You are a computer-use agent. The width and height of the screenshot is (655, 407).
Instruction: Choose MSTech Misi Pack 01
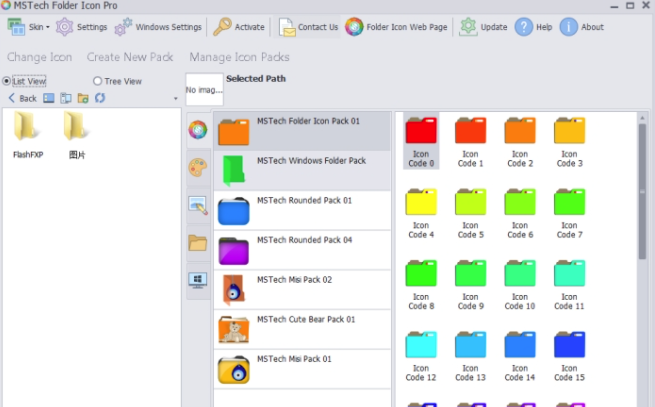click(302, 369)
